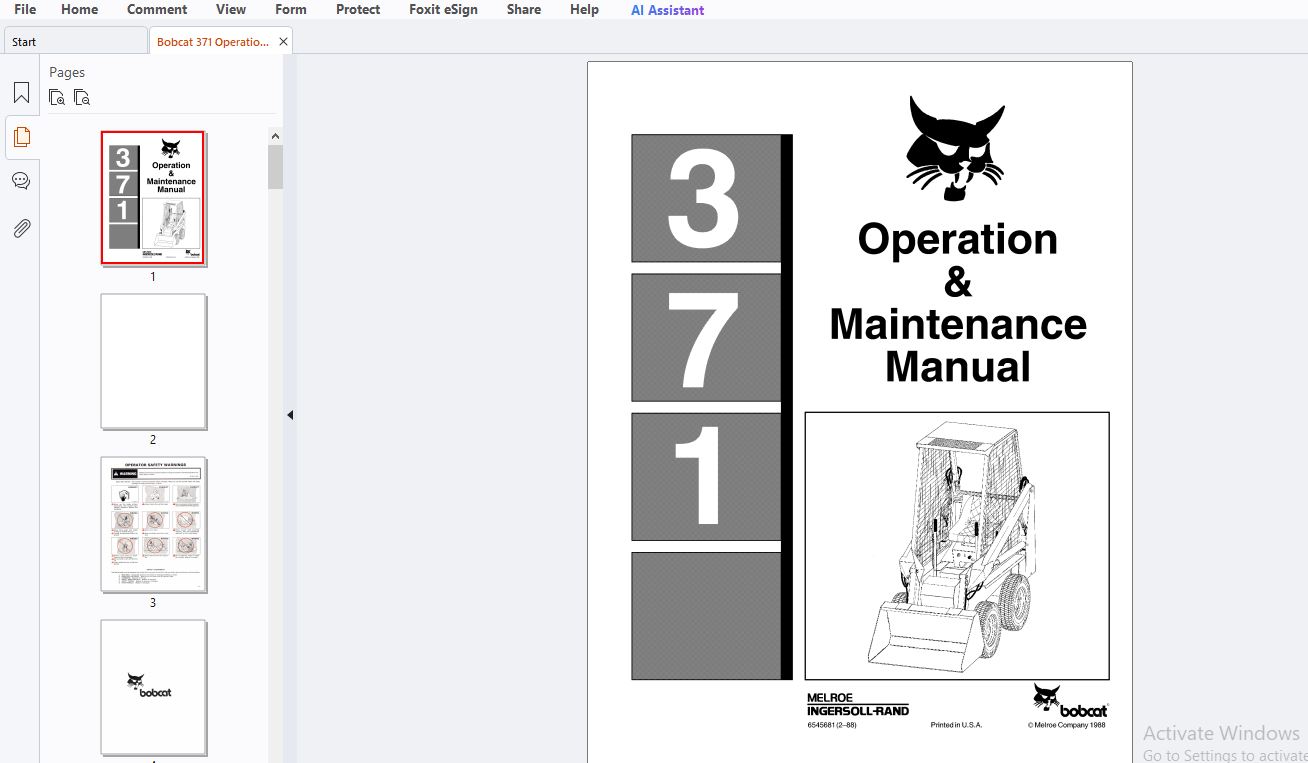Open the File menu
The width and height of the screenshot is (1308, 763).
[25, 10]
